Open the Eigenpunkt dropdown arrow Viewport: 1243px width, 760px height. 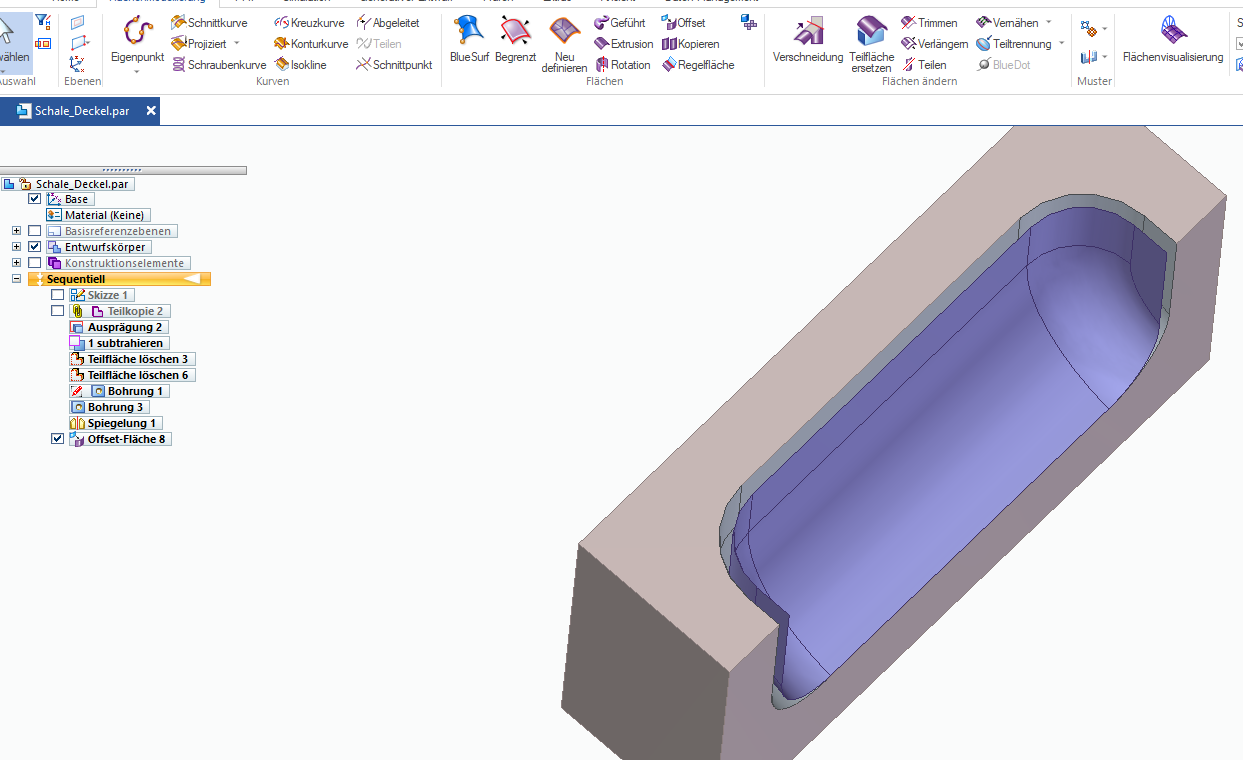click(137, 72)
